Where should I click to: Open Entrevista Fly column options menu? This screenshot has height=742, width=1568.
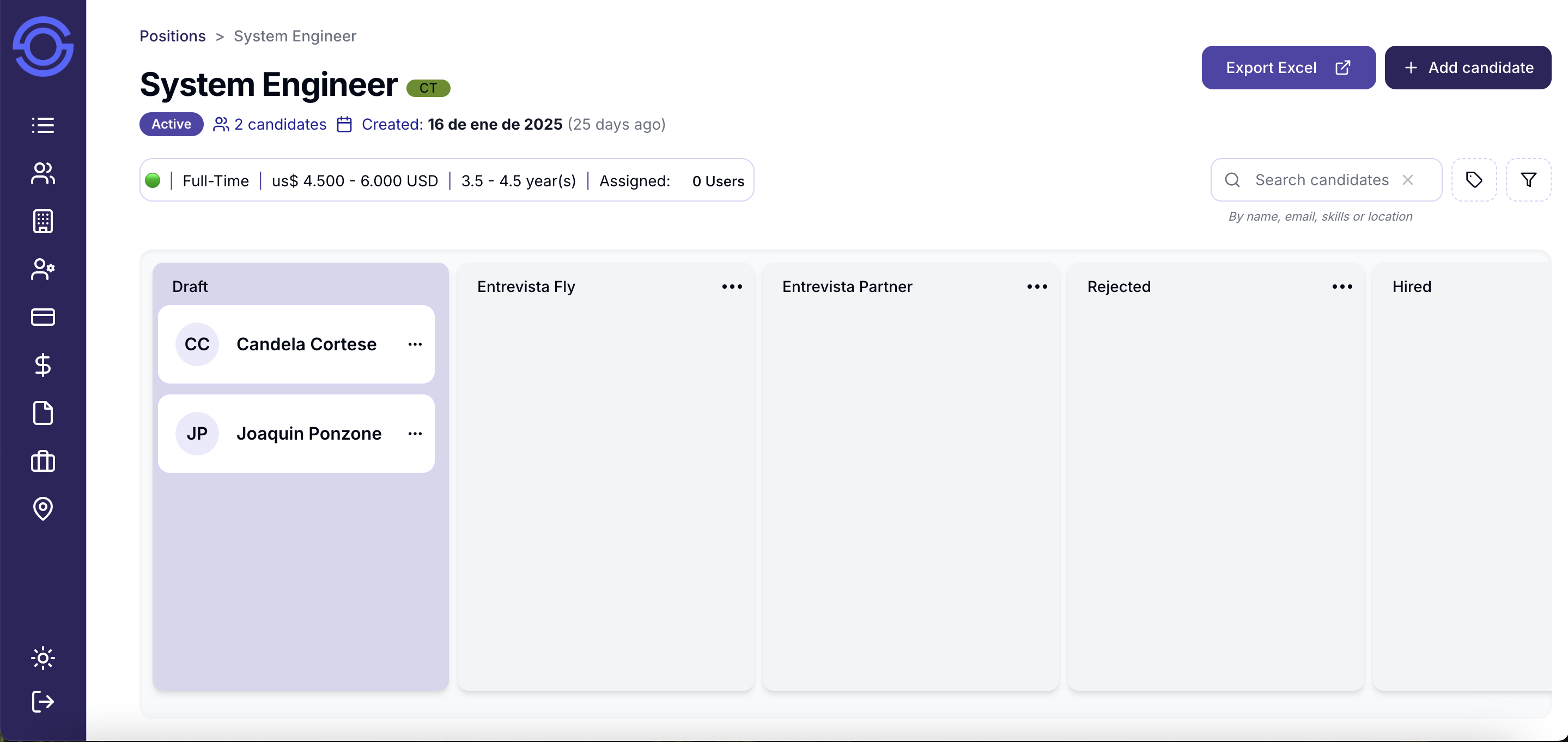click(732, 287)
